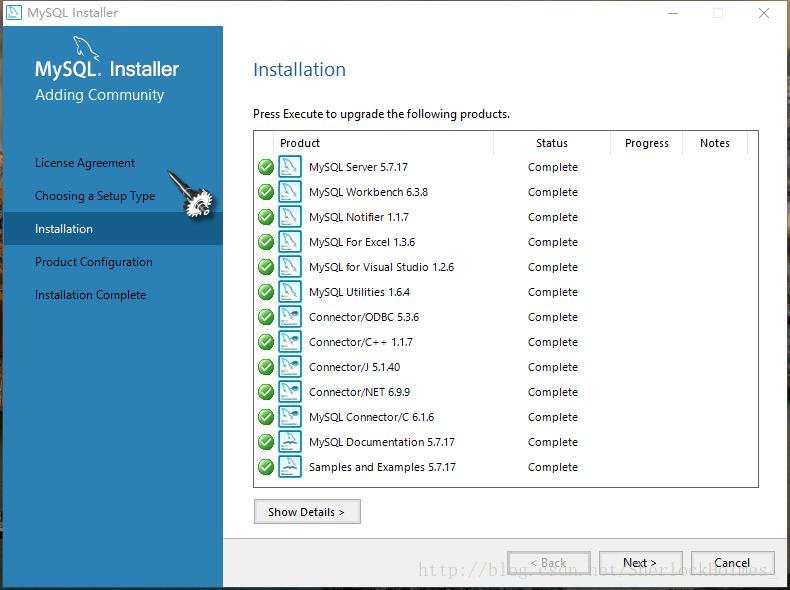Cancel the installation wizard

732,563
